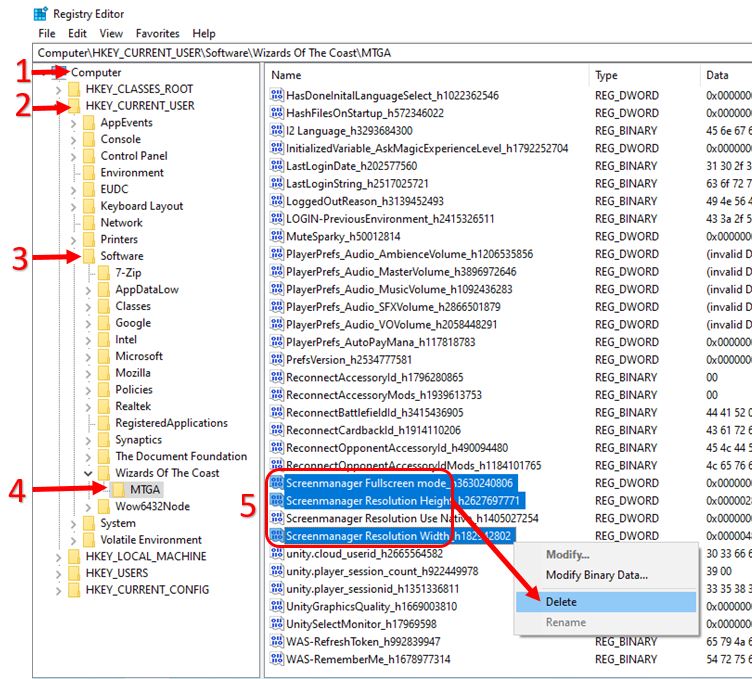The width and height of the screenshot is (752, 679).
Task: Click the I2 Language value icon
Action: pyautogui.click(x=277, y=130)
